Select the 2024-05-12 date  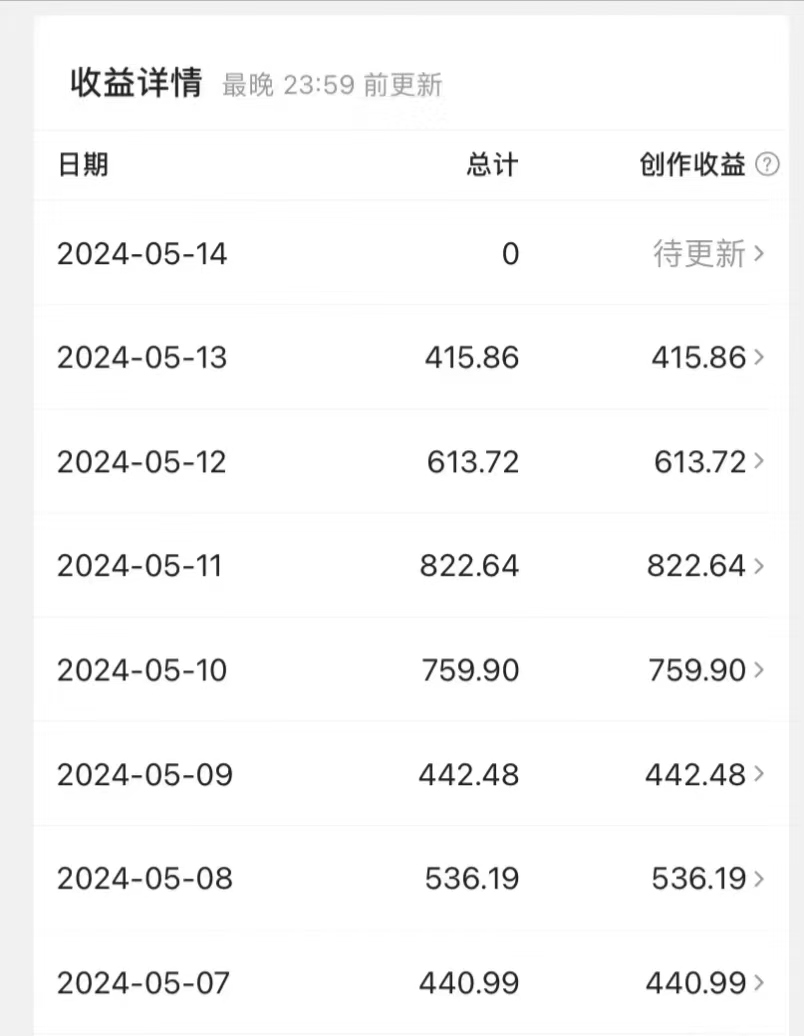pyautogui.click(x=142, y=462)
